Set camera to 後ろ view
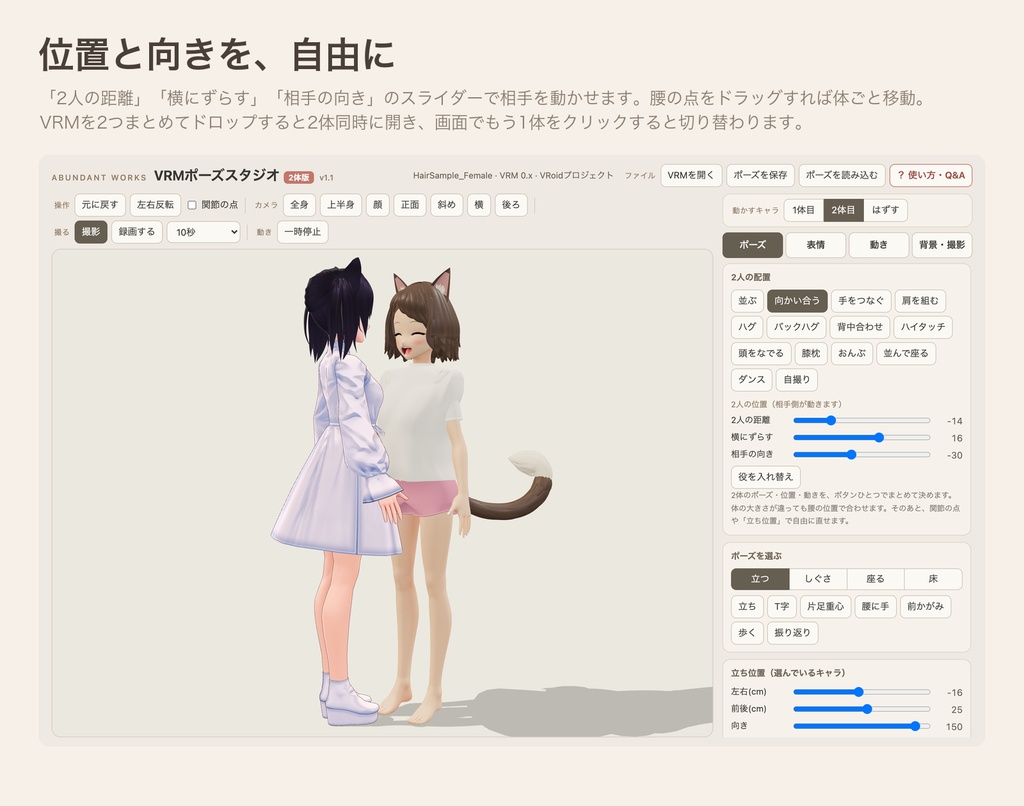1024x806 pixels. coord(511,205)
